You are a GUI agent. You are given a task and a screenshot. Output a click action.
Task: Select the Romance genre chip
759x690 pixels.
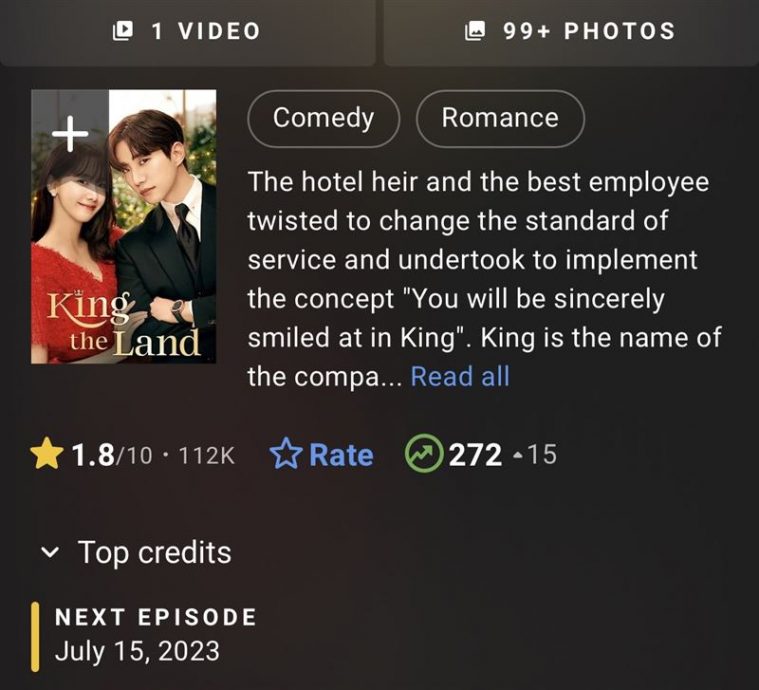(x=500, y=119)
